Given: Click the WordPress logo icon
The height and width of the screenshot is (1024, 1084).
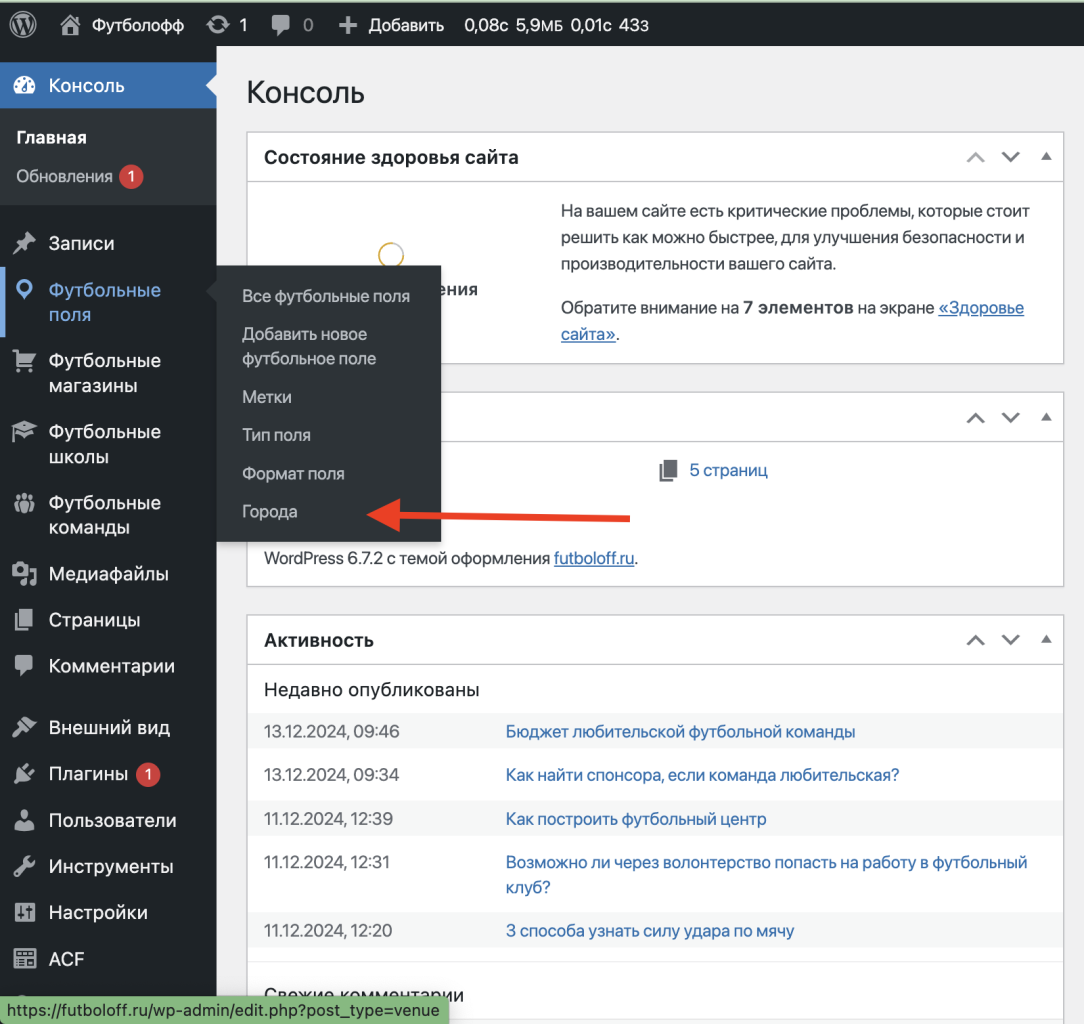Looking at the screenshot, I should click(23, 26).
